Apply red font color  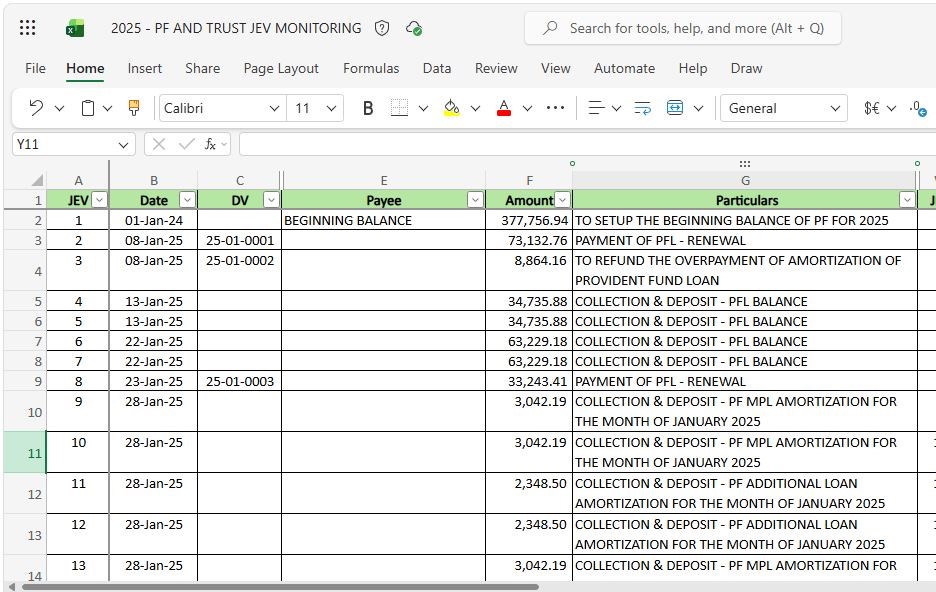504,108
